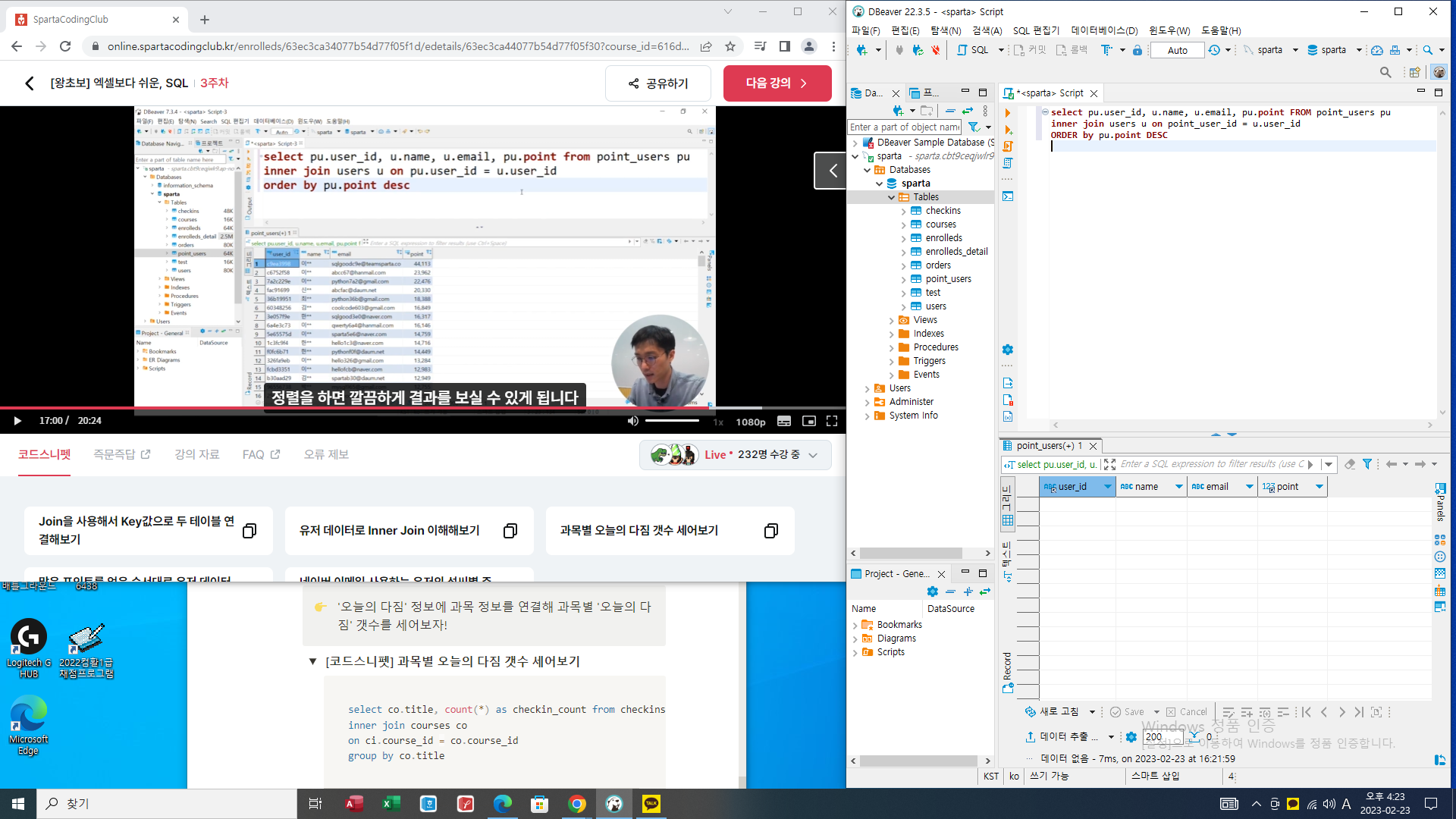Toggle fullscreen in the video player

tap(832, 421)
